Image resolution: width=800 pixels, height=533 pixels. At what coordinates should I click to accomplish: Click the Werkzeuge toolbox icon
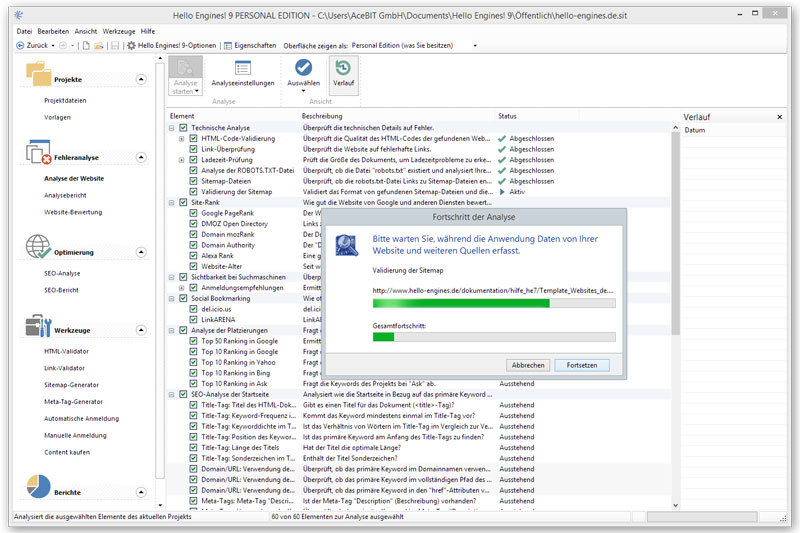(x=39, y=325)
